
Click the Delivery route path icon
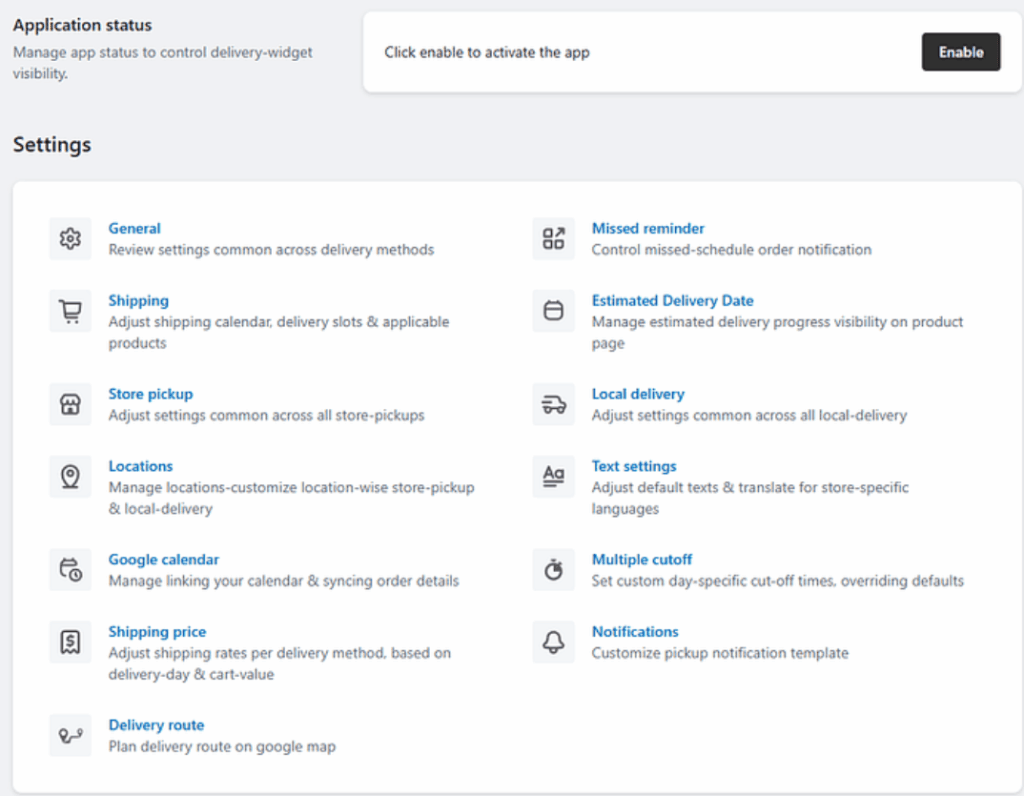point(70,735)
